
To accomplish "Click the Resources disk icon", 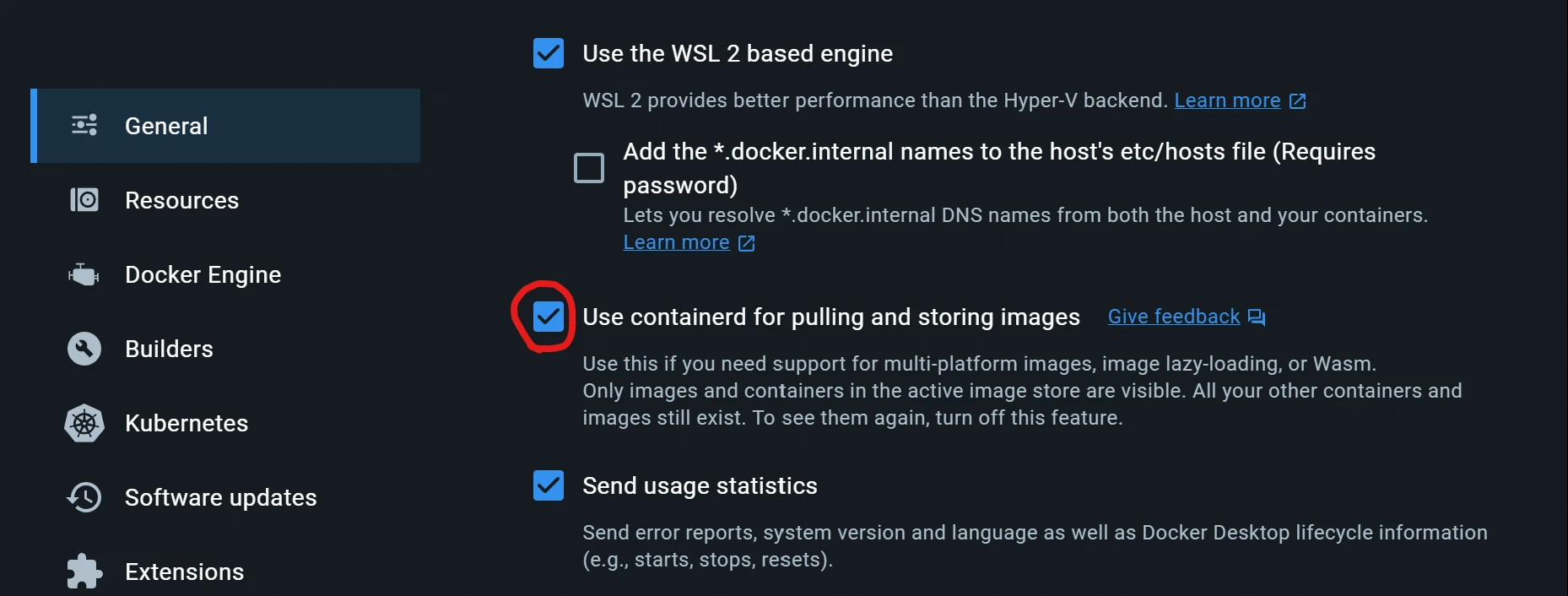I will tap(84, 200).
